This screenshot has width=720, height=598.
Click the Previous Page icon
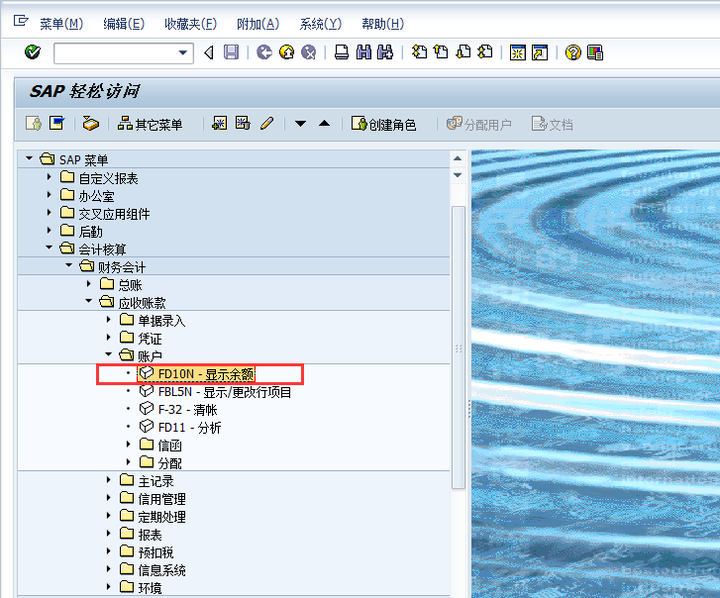tap(441, 52)
